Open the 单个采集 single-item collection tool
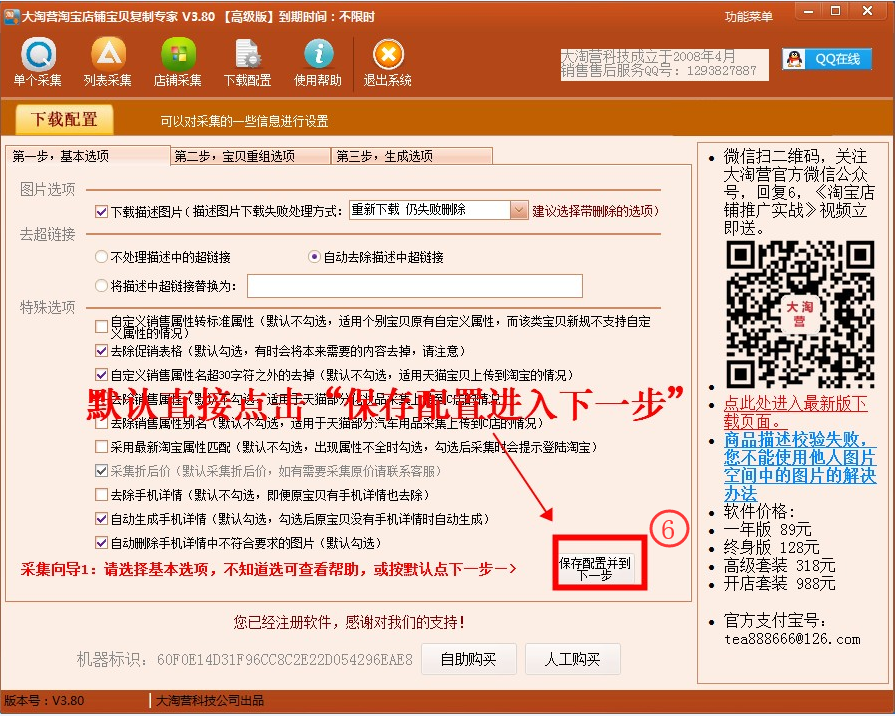 [38, 62]
